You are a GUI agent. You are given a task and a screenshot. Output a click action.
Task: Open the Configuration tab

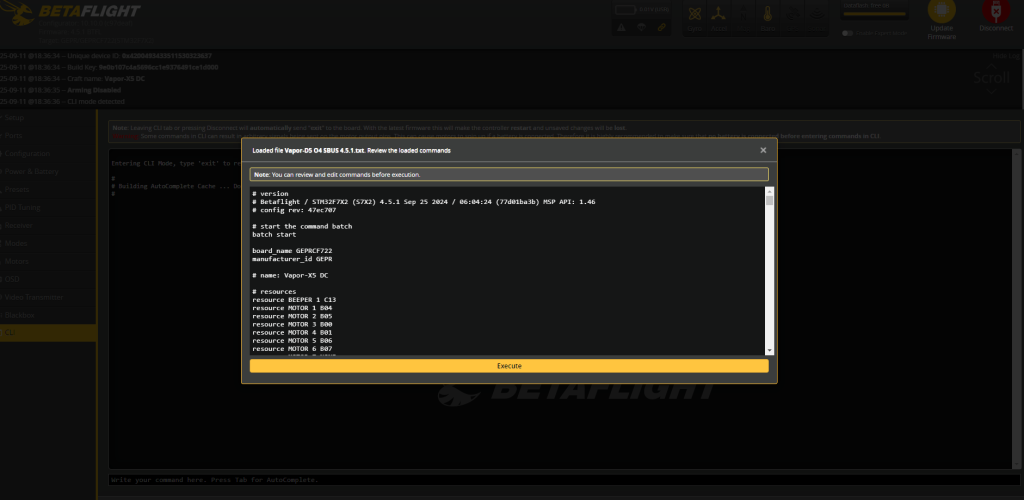pyautogui.click(x=48, y=153)
